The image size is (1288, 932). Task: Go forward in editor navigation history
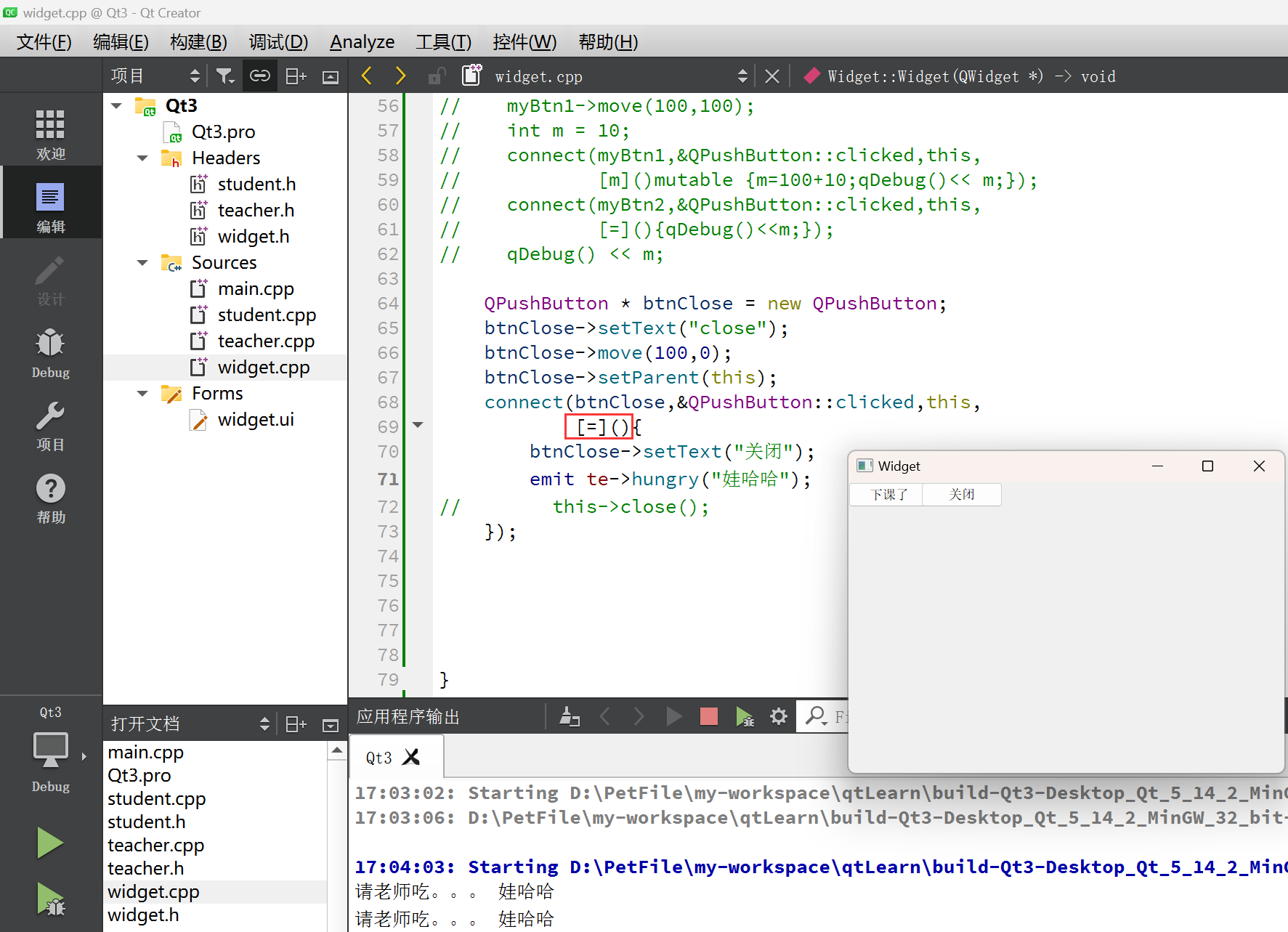point(400,76)
